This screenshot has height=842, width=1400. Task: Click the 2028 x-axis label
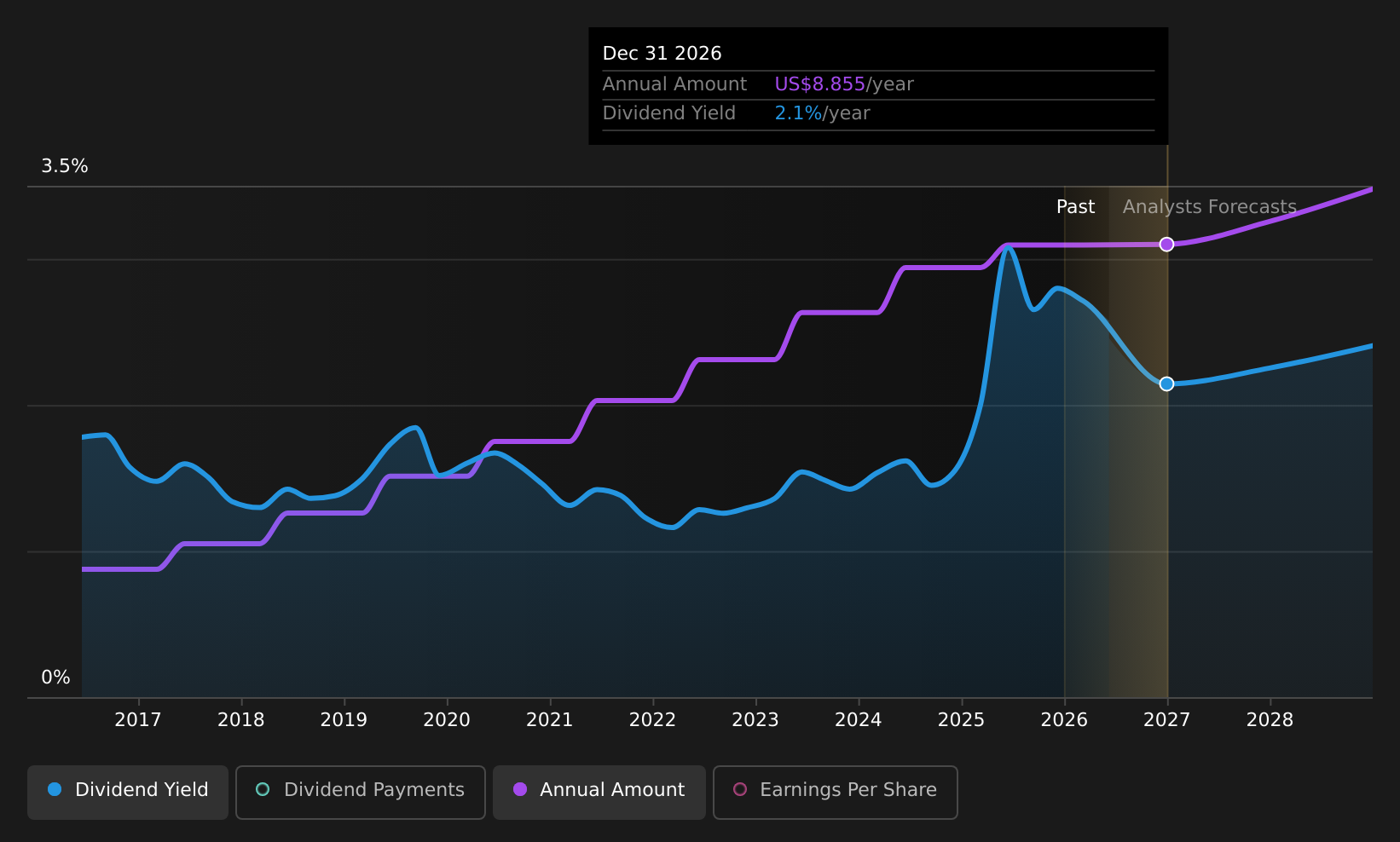[x=1270, y=720]
